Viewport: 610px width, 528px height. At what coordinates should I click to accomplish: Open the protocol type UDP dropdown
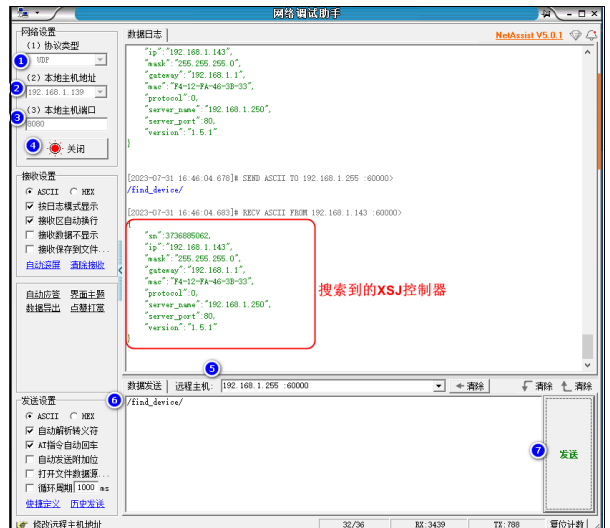tap(101, 61)
